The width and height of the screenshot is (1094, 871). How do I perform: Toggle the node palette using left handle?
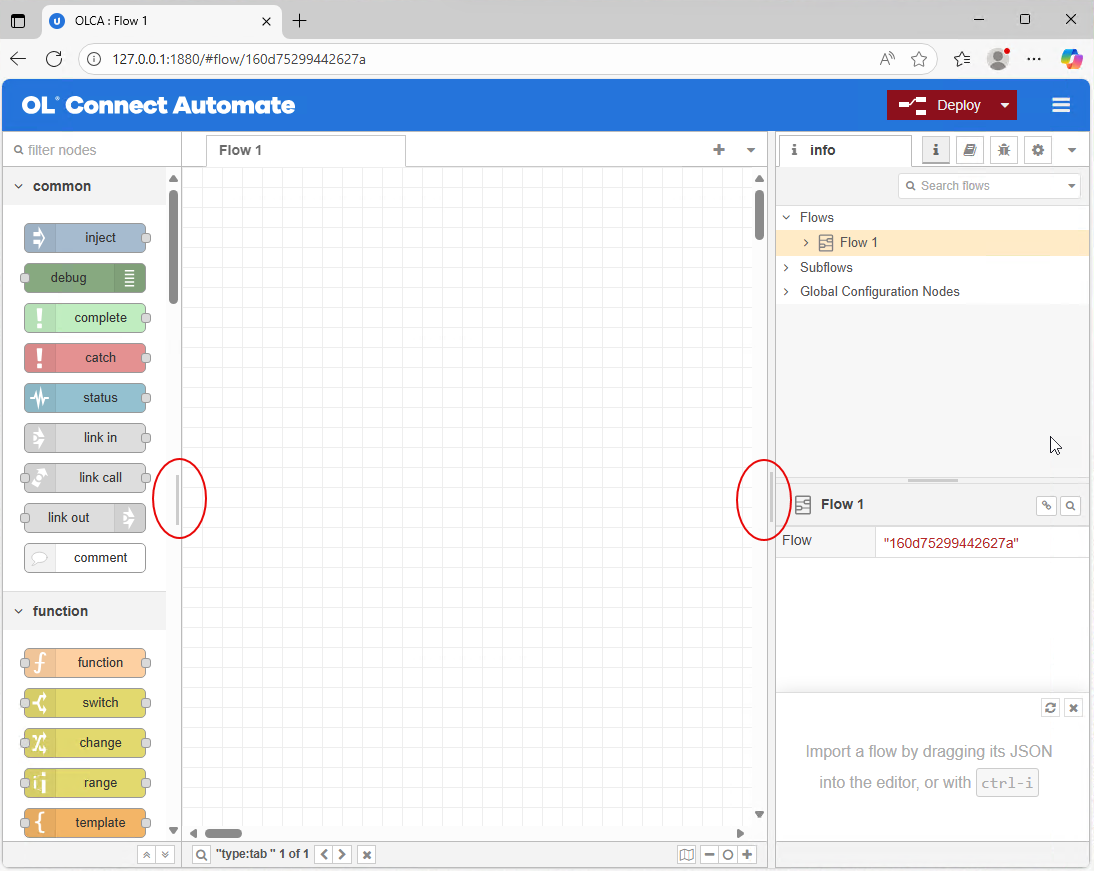[x=178, y=499]
